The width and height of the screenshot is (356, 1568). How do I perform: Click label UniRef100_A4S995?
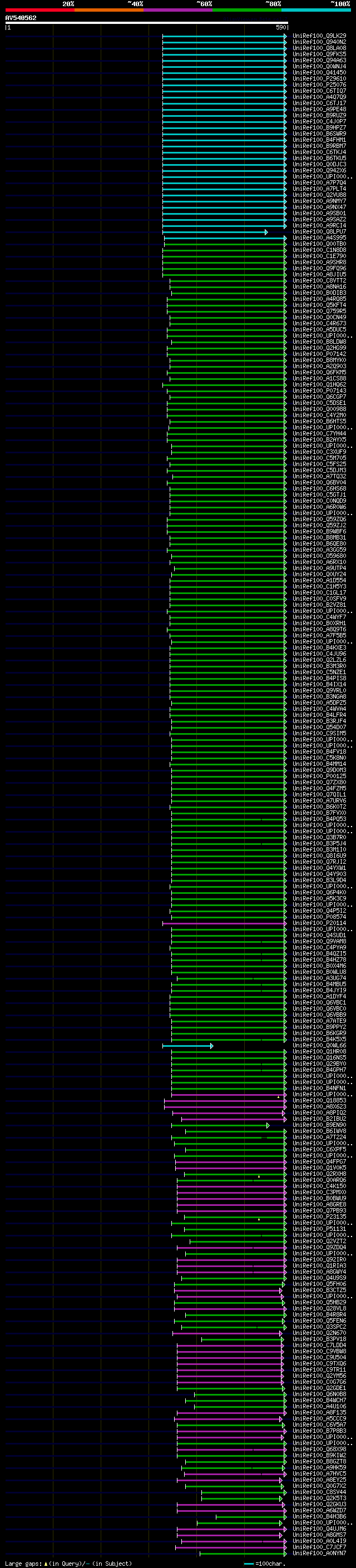[x=319, y=238]
